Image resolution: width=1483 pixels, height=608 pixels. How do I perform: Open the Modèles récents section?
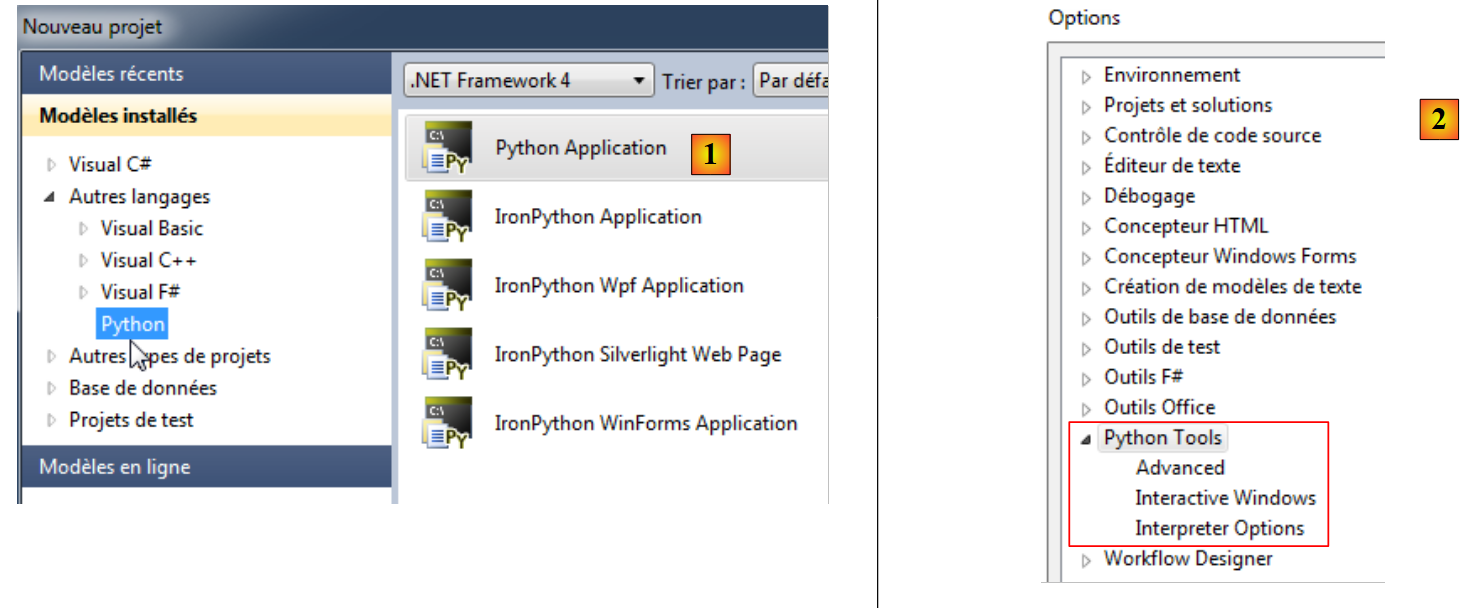click(111, 74)
